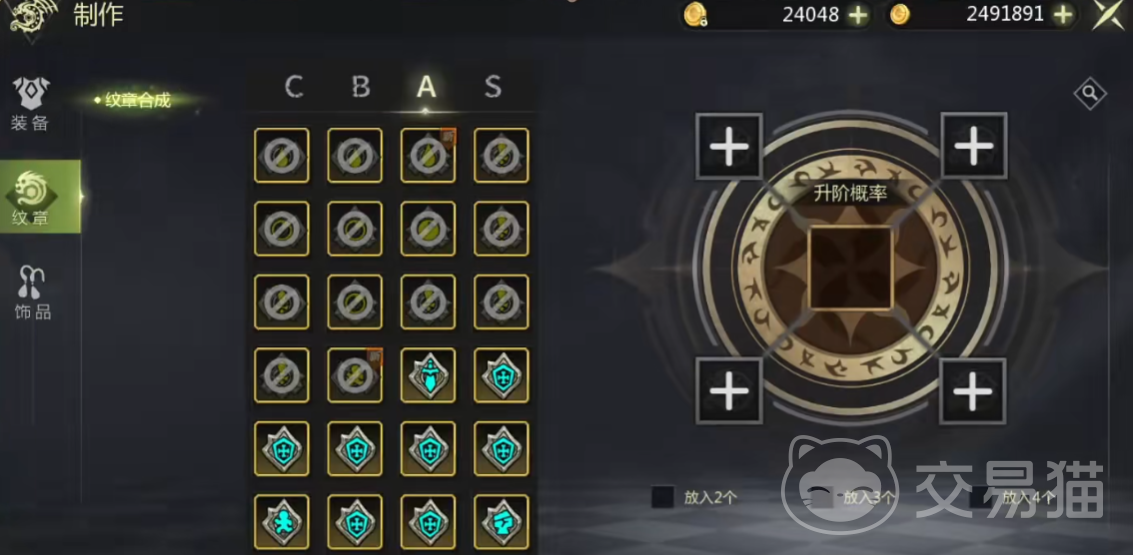Select the cyan sword emblem in the grid
Image resolution: width=1133 pixels, height=555 pixels.
point(428,375)
